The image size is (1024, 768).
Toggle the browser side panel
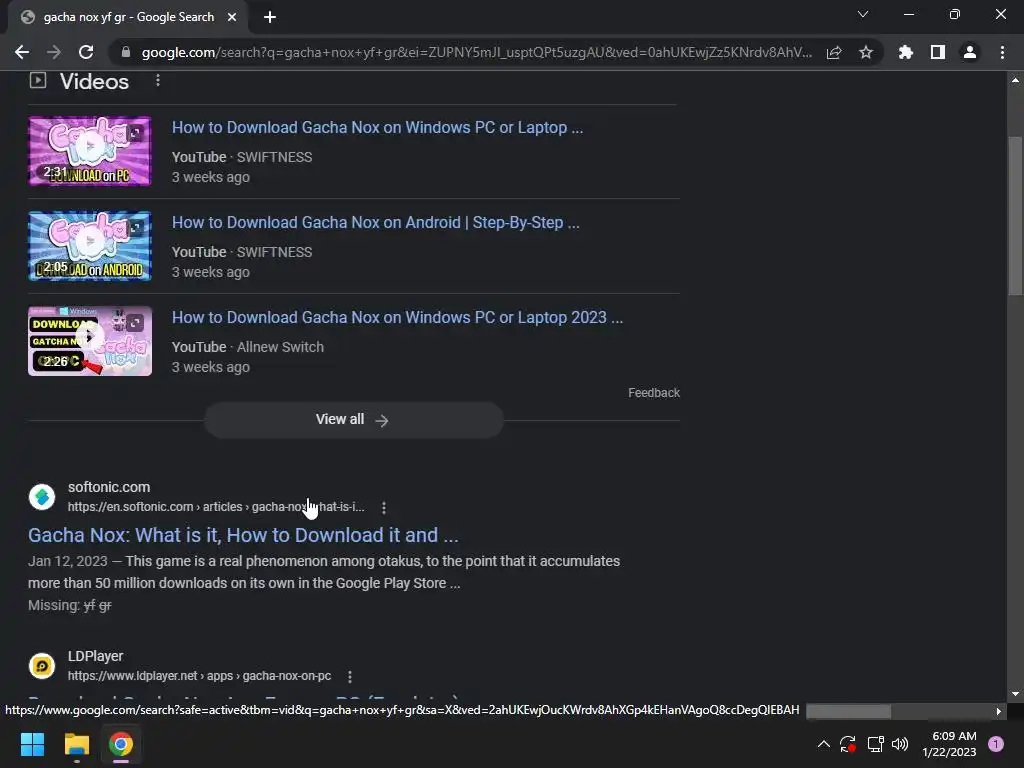938,52
